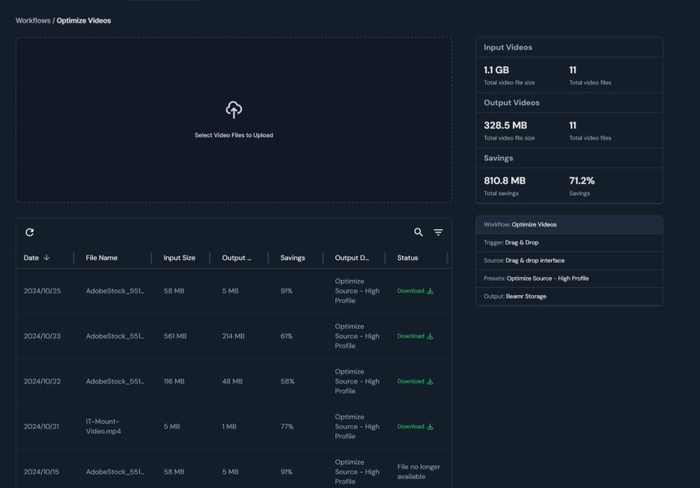Screen dimensions: 700x488
Task: Click the Presets: Optimize Source row
Action: click(x=568, y=278)
